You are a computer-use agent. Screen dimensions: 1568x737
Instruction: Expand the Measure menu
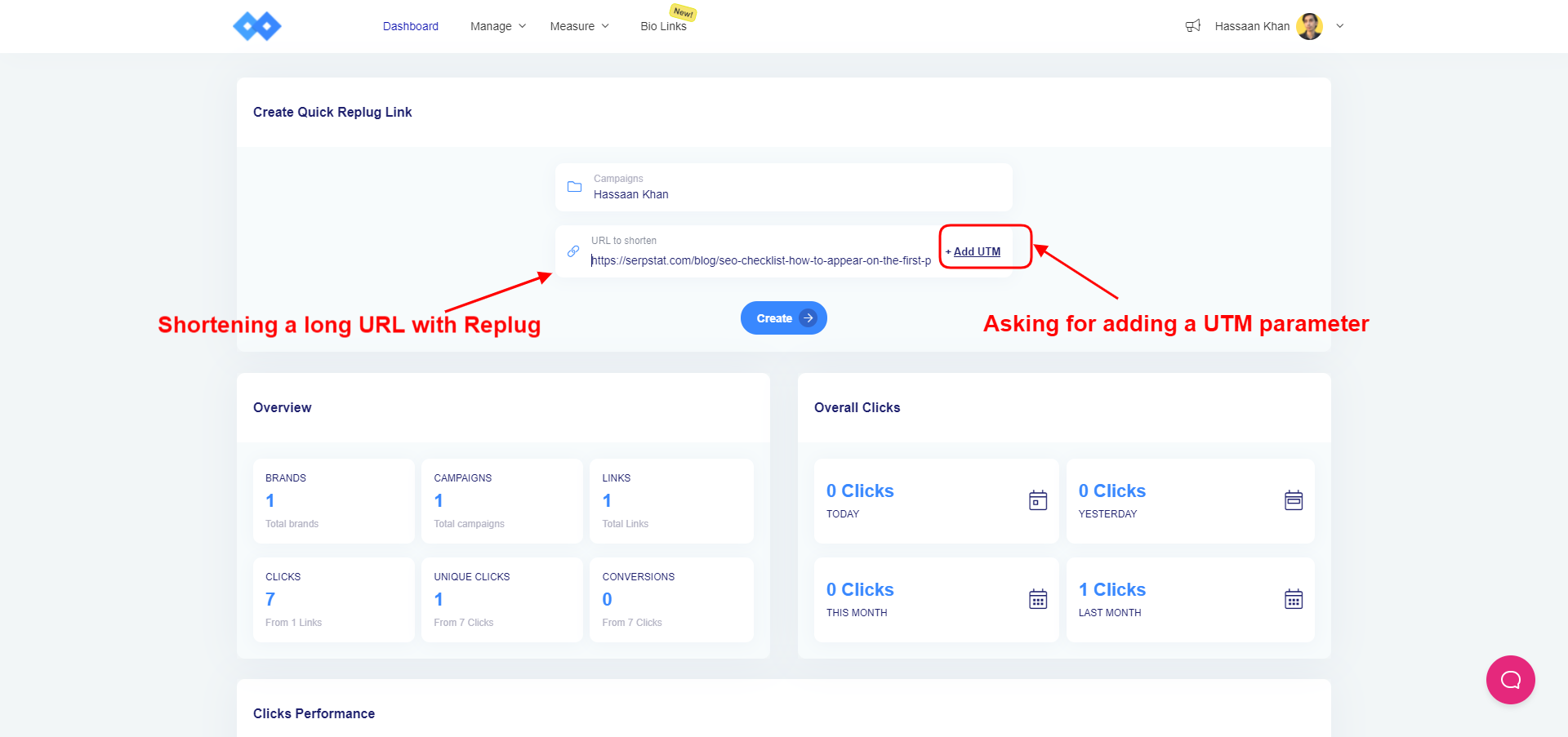click(x=579, y=26)
